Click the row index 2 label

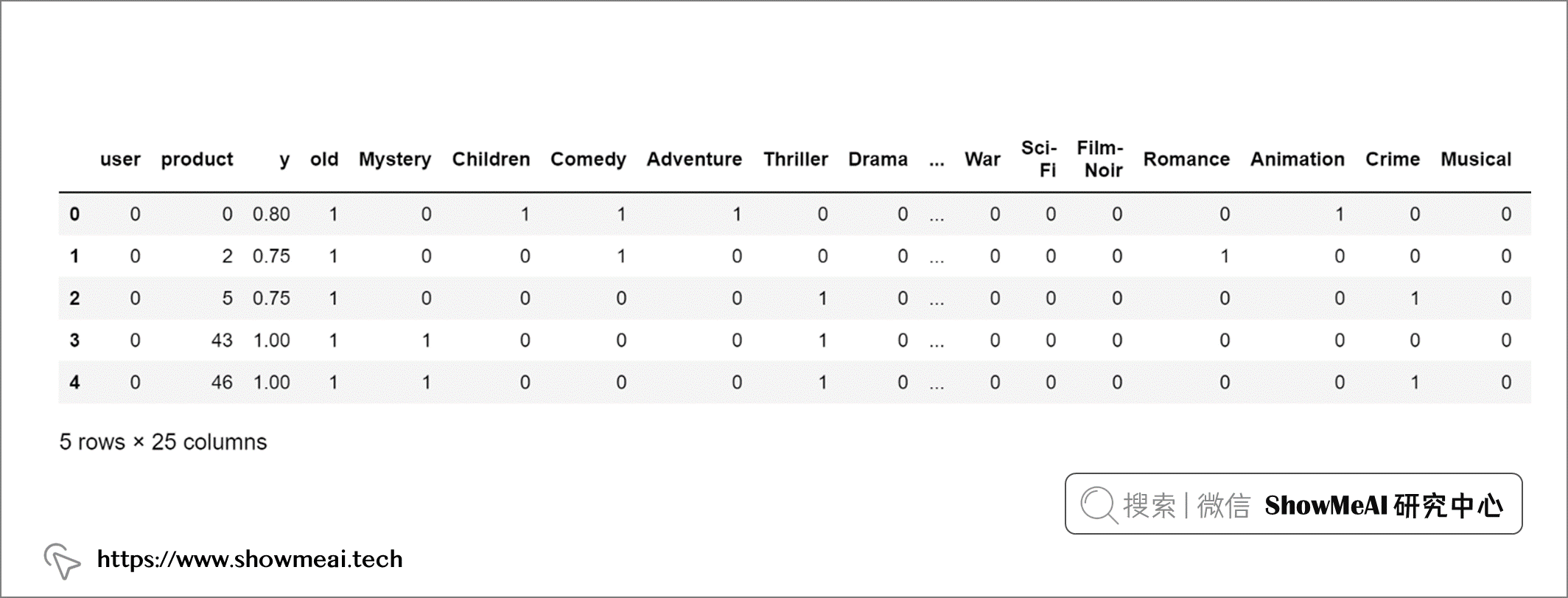click(x=74, y=299)
